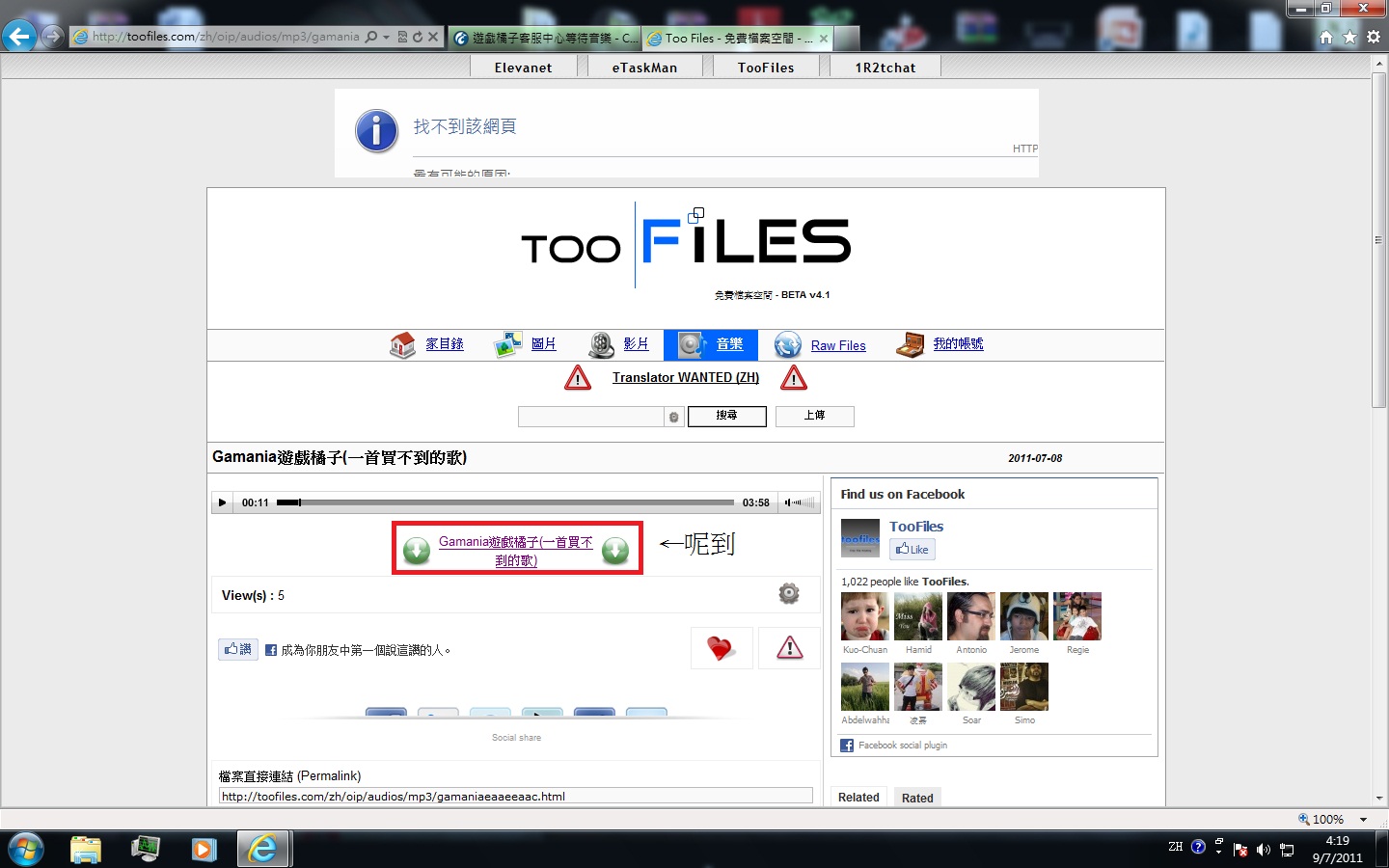Click into the site search text field
The image size is (1389, 868).
tap(591, 416)
